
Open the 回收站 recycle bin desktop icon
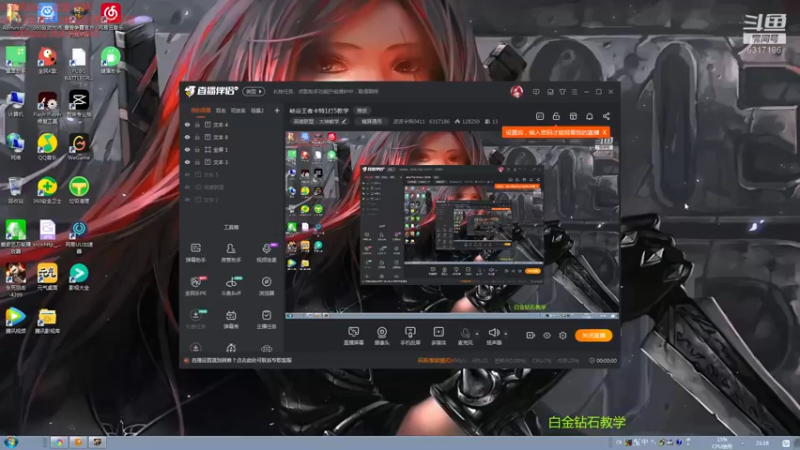click(15, 190)
